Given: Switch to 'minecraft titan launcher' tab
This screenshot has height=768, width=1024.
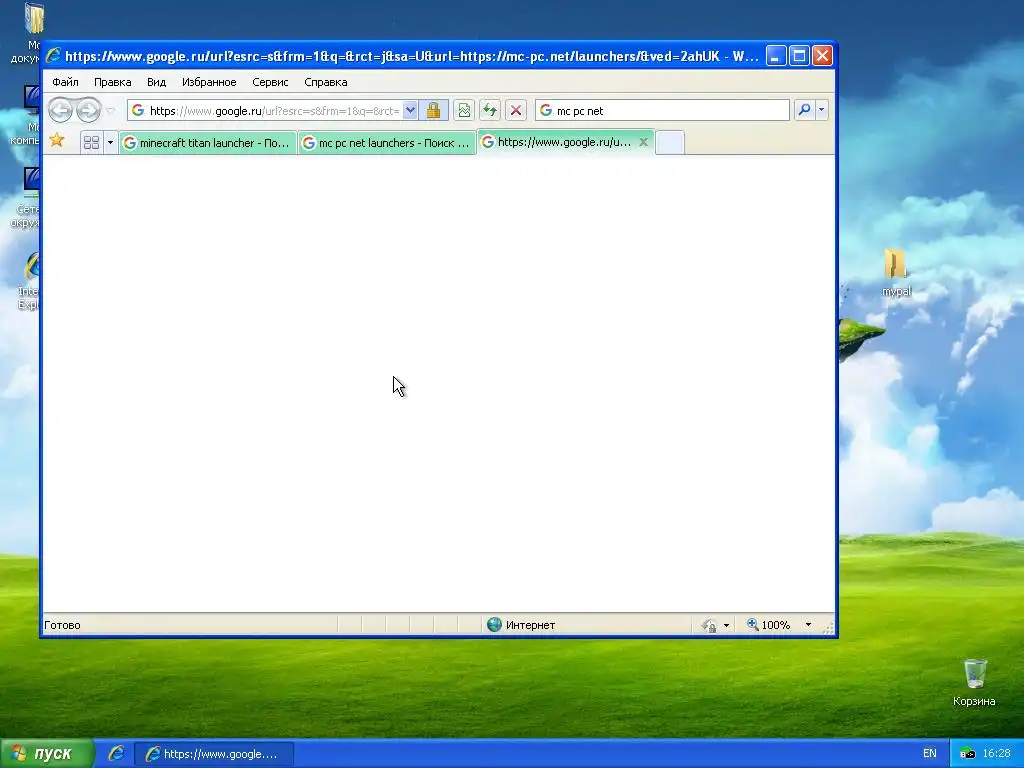Looking at the screenshot, I should (x=208, y=142).
